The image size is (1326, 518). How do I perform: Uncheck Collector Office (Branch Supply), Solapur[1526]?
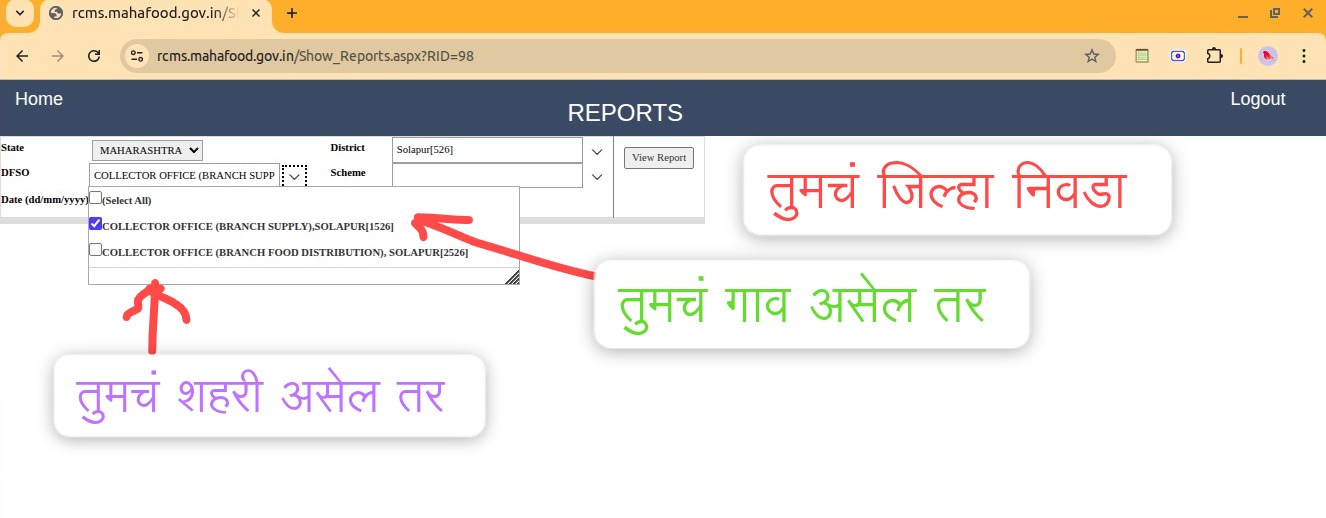coord(96,224)
